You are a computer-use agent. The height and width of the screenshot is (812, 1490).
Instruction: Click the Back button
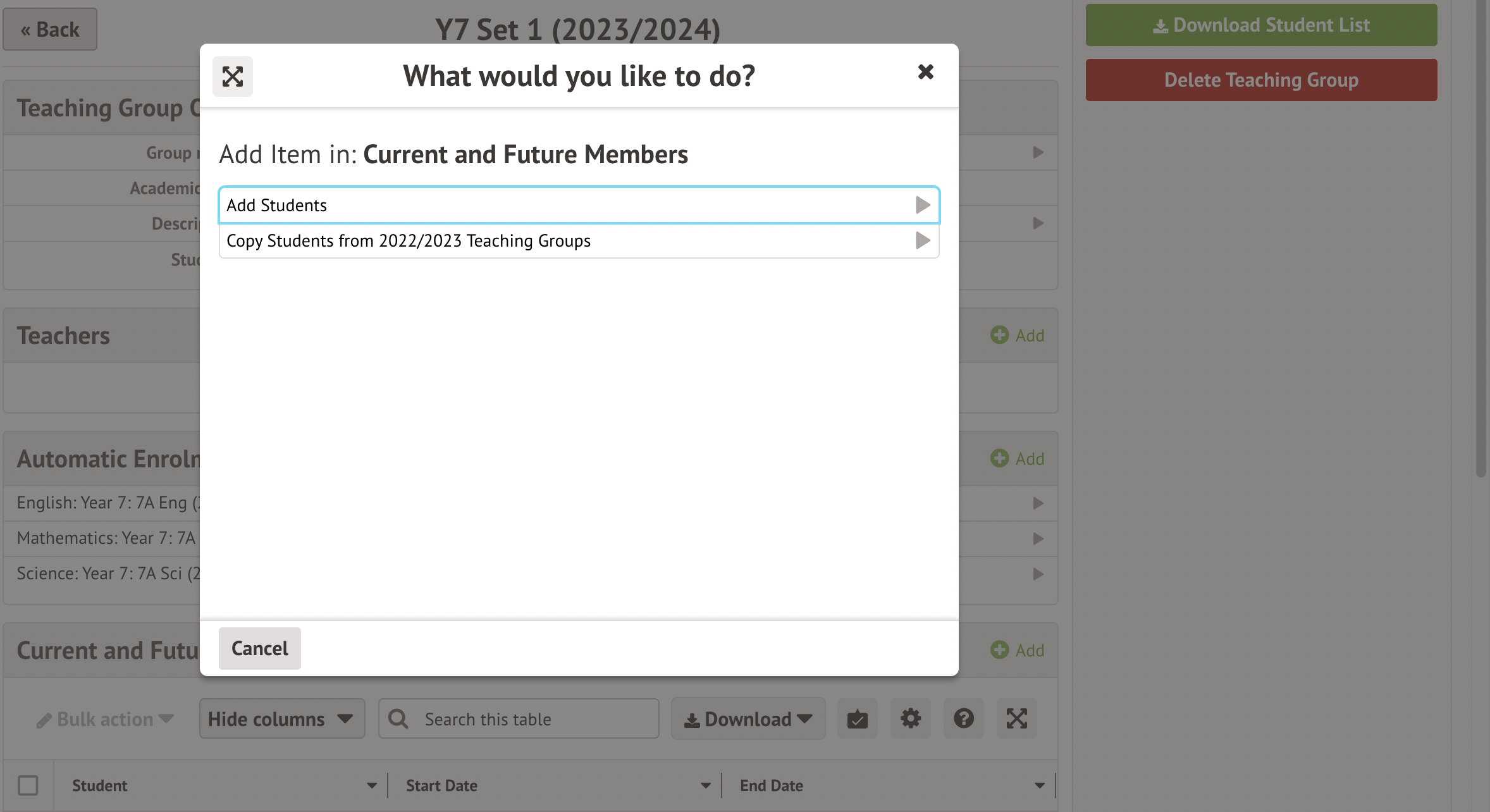click(x=50, y=29)
